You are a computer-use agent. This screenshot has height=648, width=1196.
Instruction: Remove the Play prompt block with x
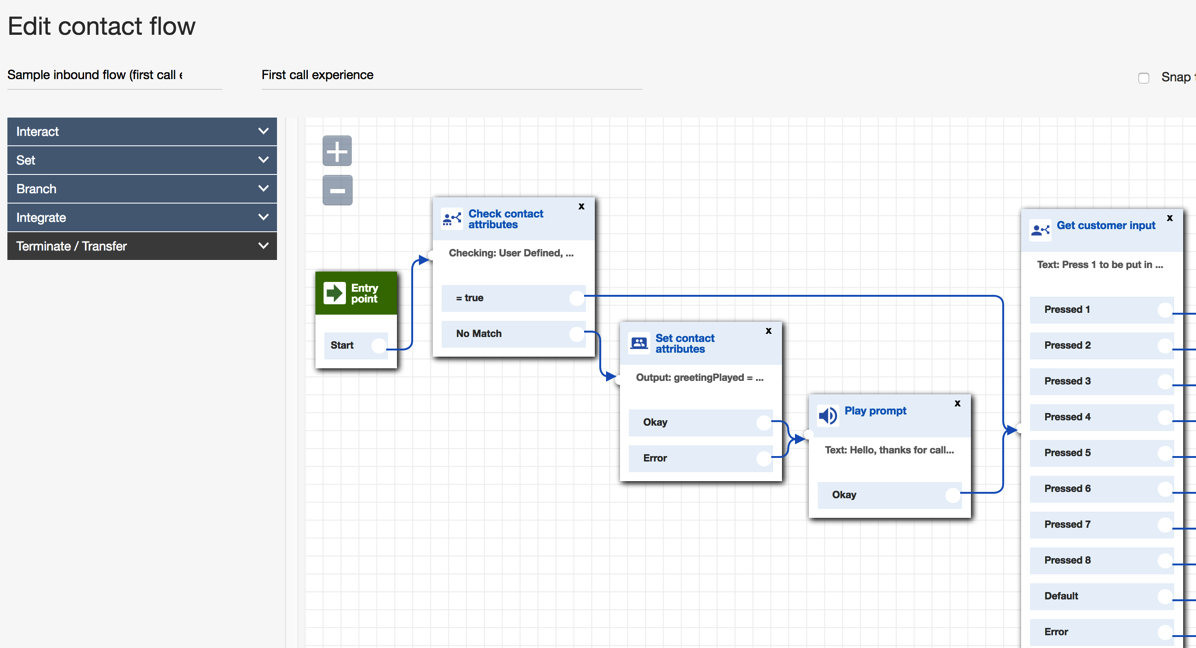(x=957, y=404)
